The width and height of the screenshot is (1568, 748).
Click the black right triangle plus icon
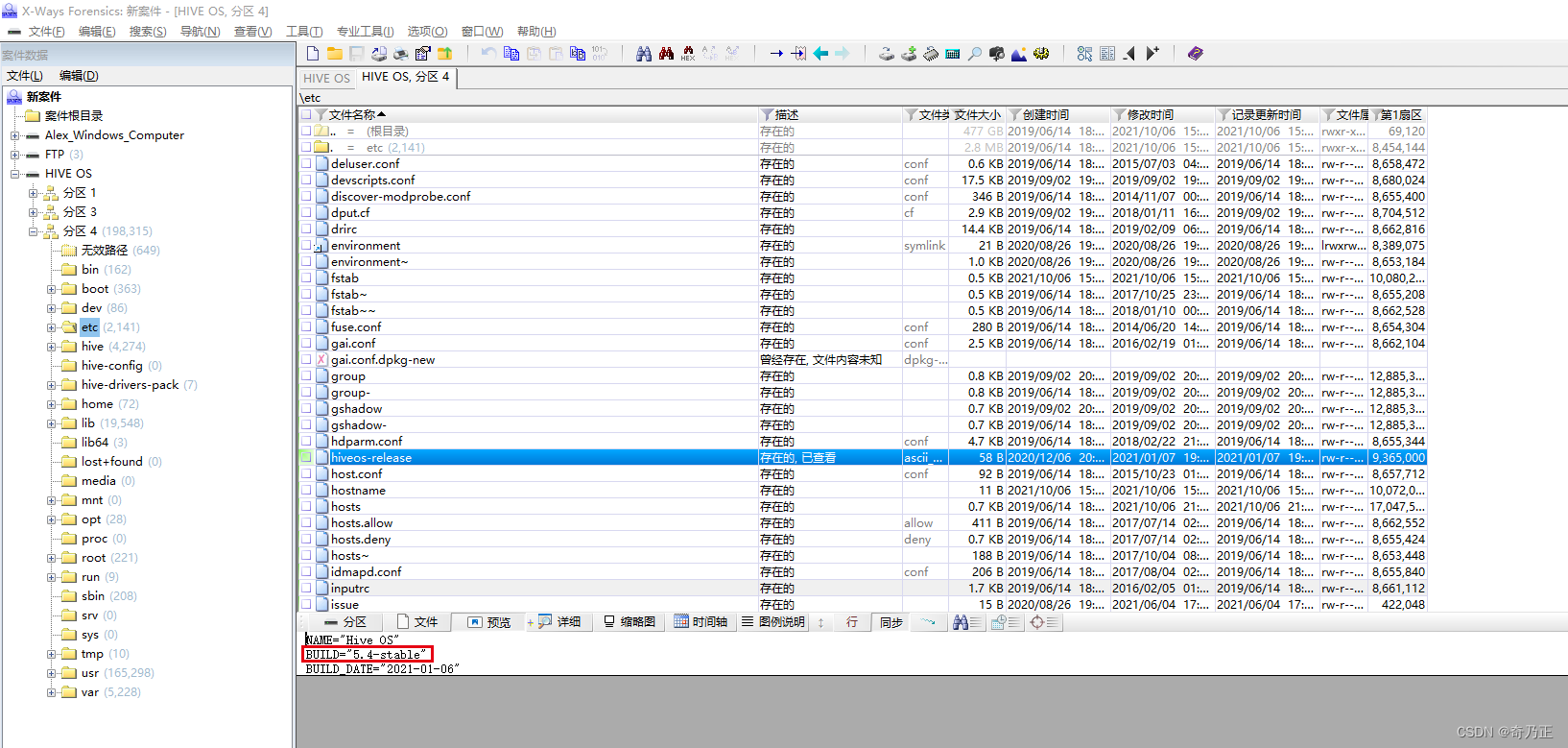click(1152, 54)
